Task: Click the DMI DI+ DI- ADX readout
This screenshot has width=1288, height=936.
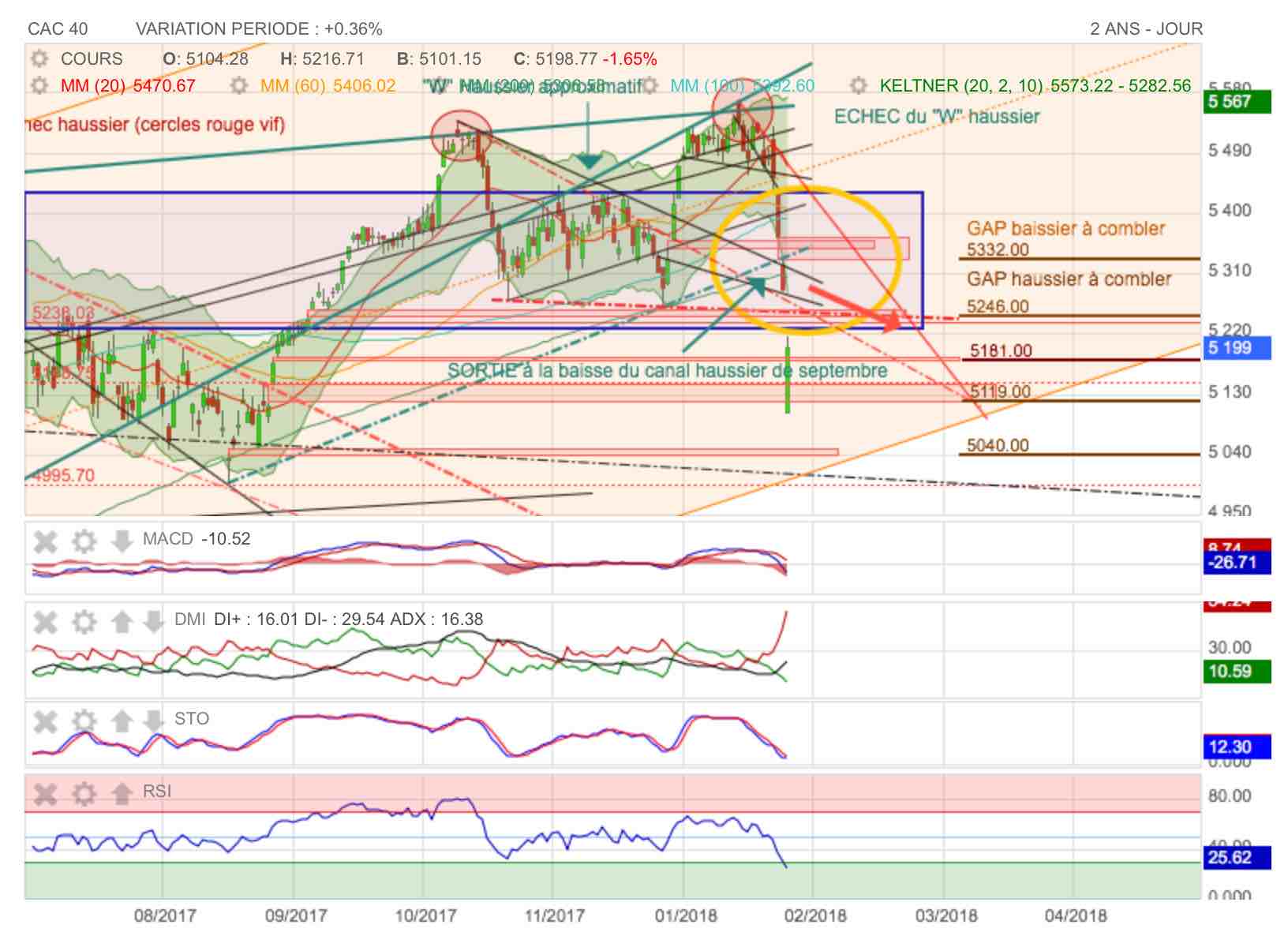Action: coord(328,620)
